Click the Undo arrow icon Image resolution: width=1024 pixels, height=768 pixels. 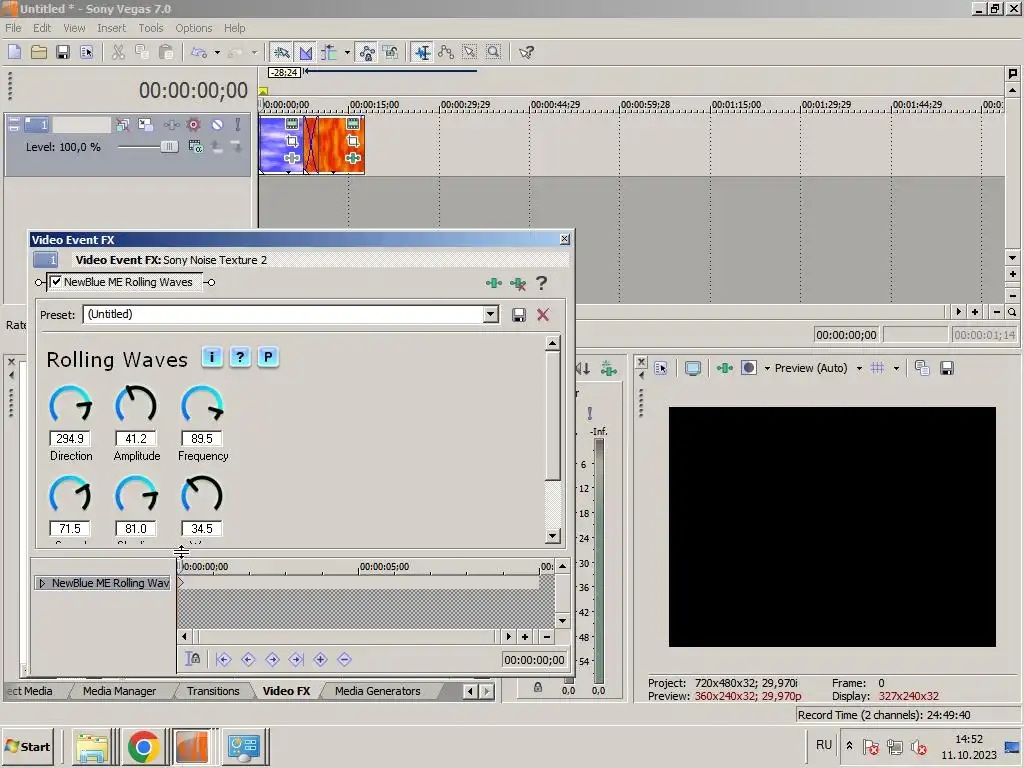point(199,52)
